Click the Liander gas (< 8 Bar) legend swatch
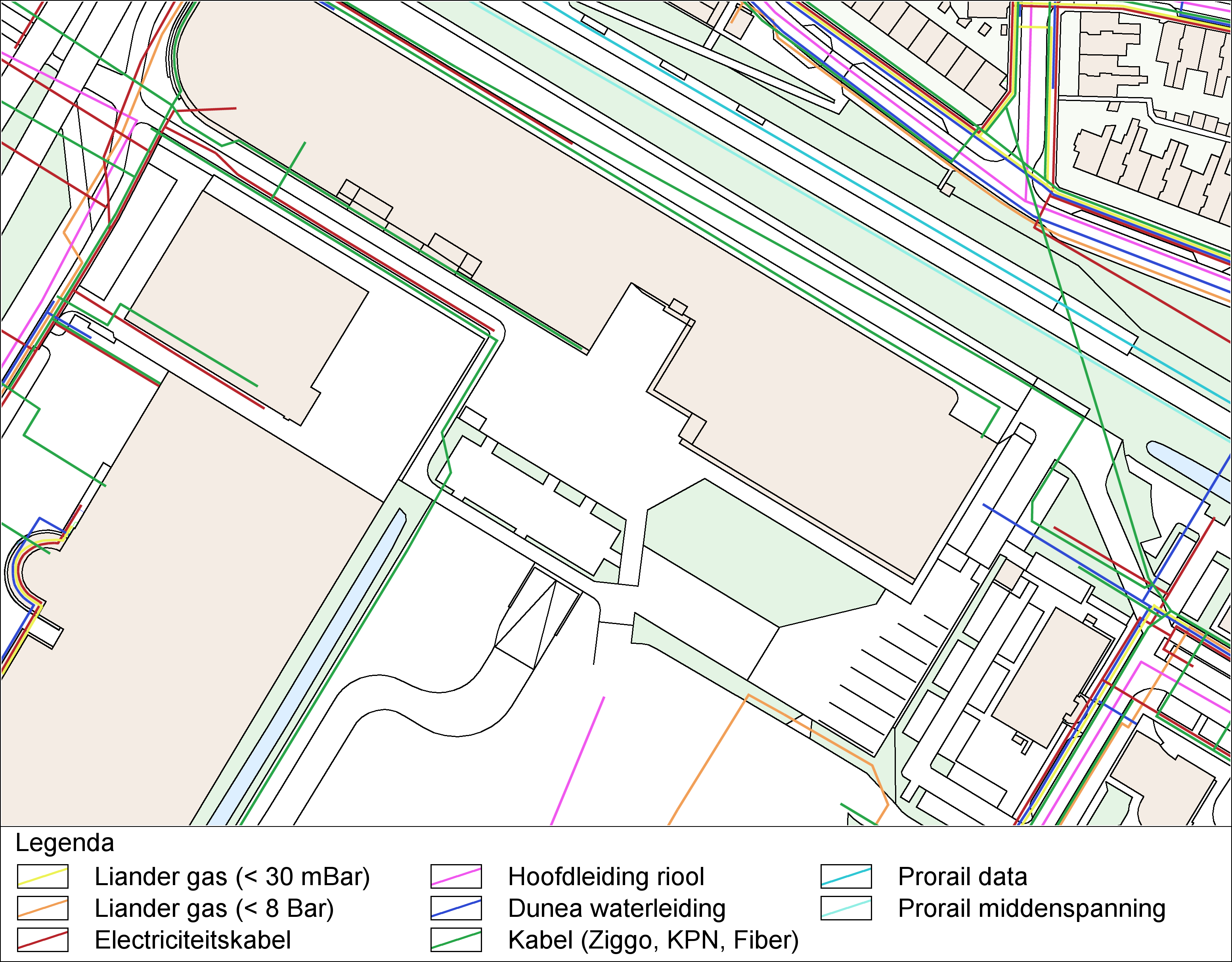Screen dimensions: 1232x962 tap(43, 908)
